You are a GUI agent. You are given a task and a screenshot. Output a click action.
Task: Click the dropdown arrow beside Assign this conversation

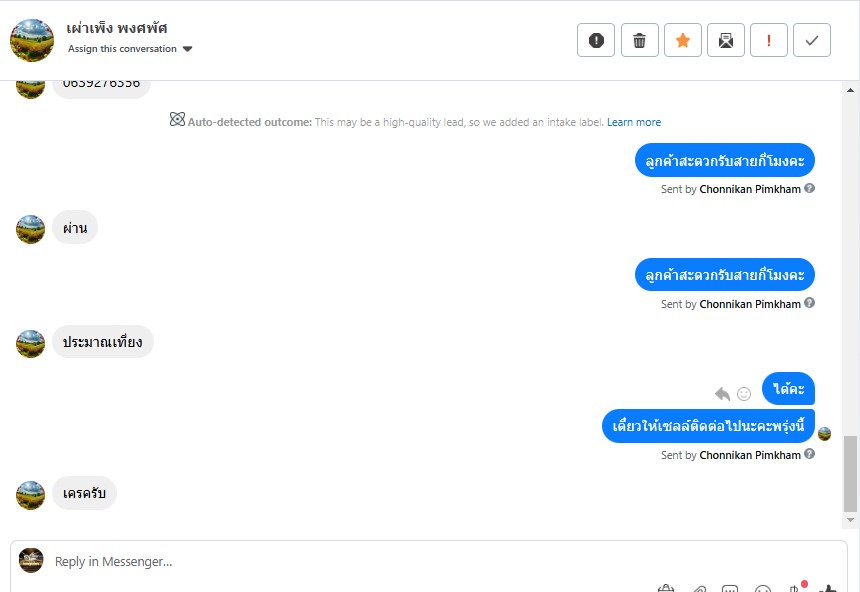click(x=187, y=49)
